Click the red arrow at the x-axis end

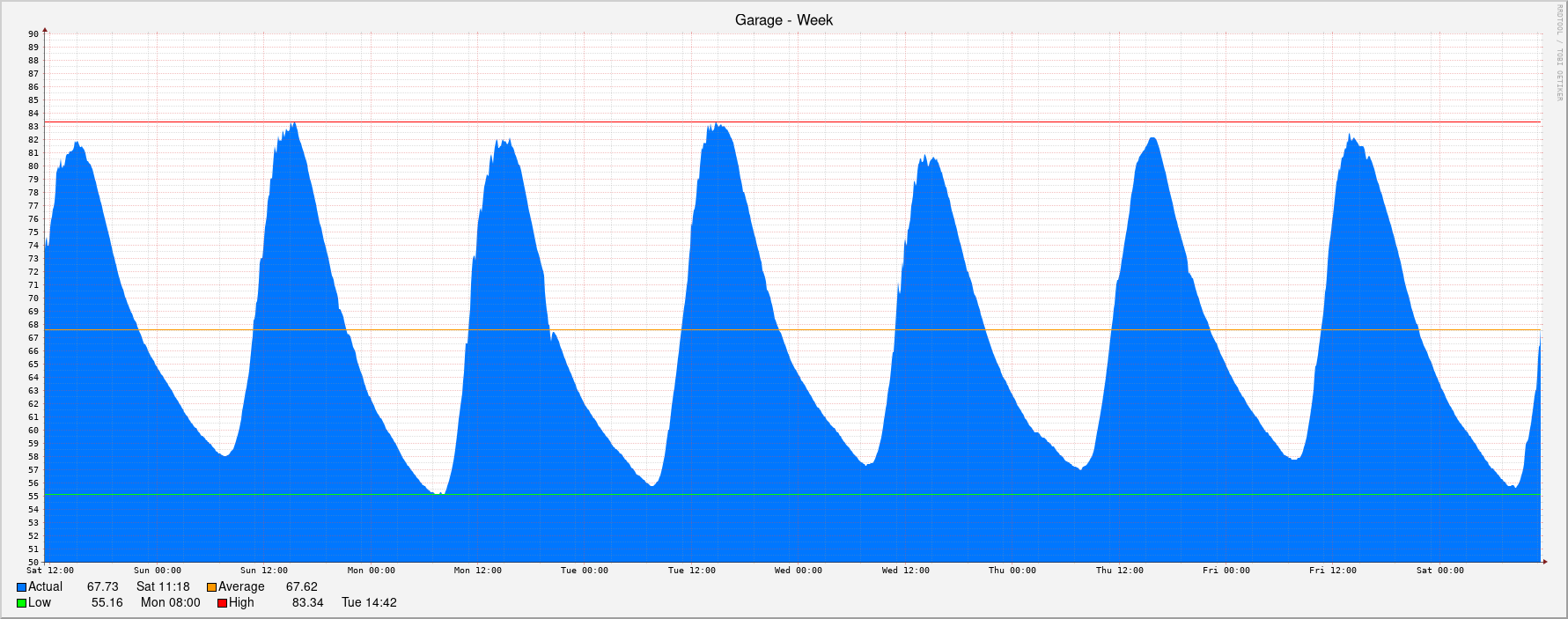pos(1543,561)
